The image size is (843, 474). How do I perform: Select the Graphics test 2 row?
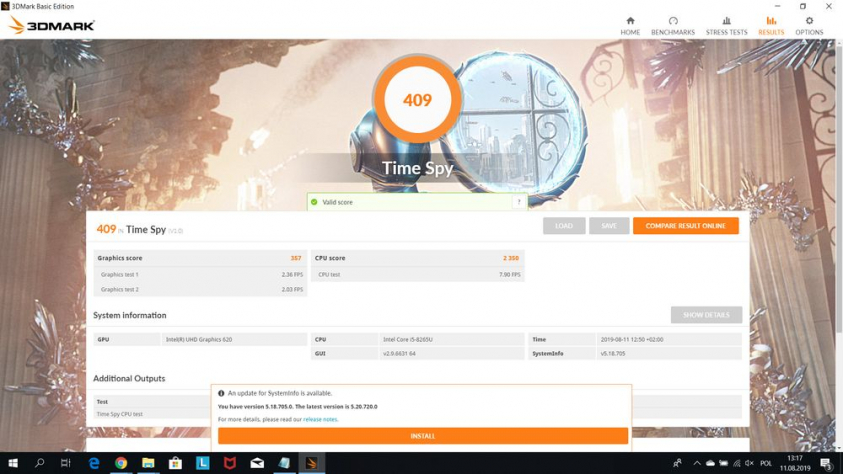point(200,289)
